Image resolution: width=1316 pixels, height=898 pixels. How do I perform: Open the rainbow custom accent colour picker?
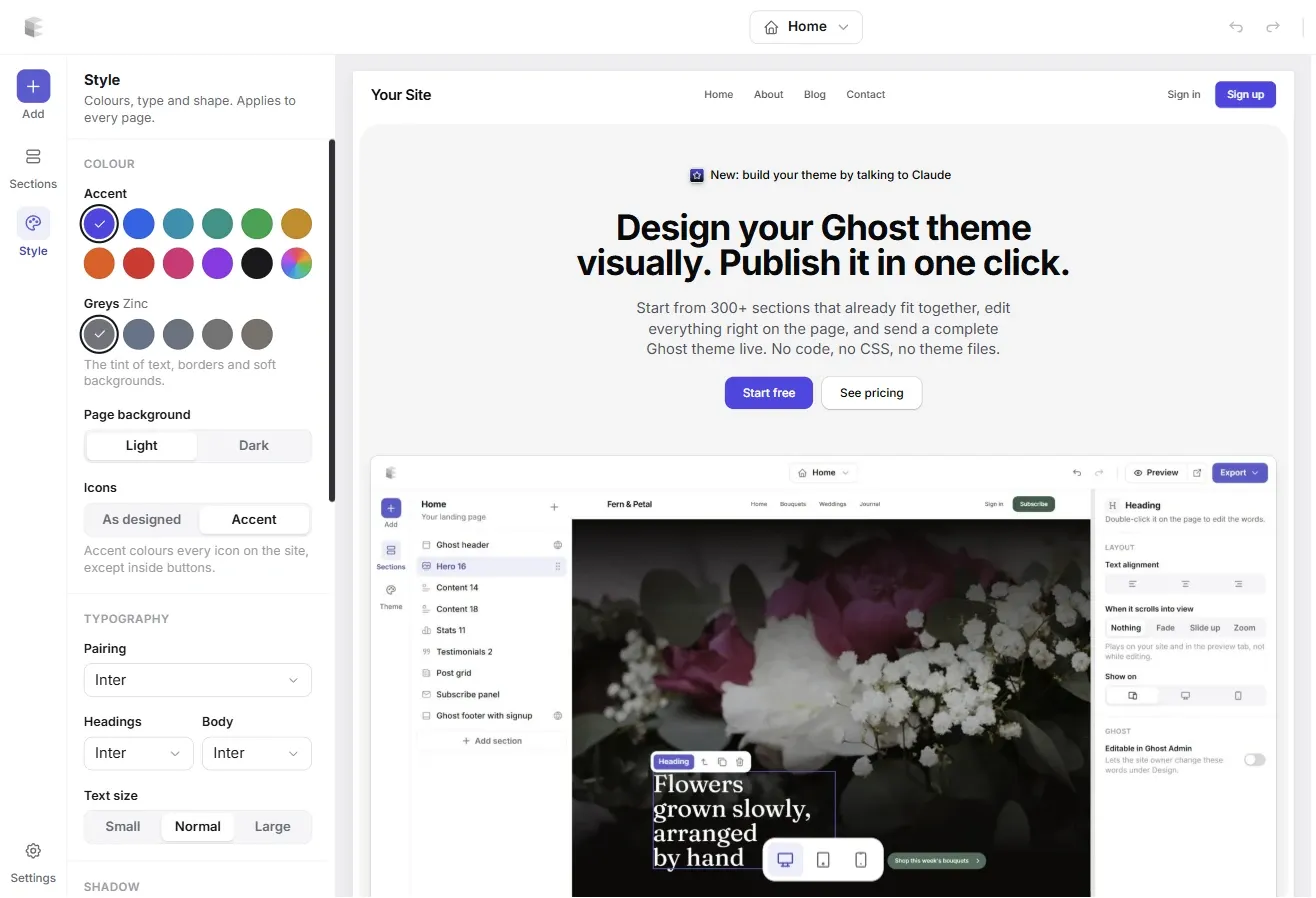coord(296,264)
